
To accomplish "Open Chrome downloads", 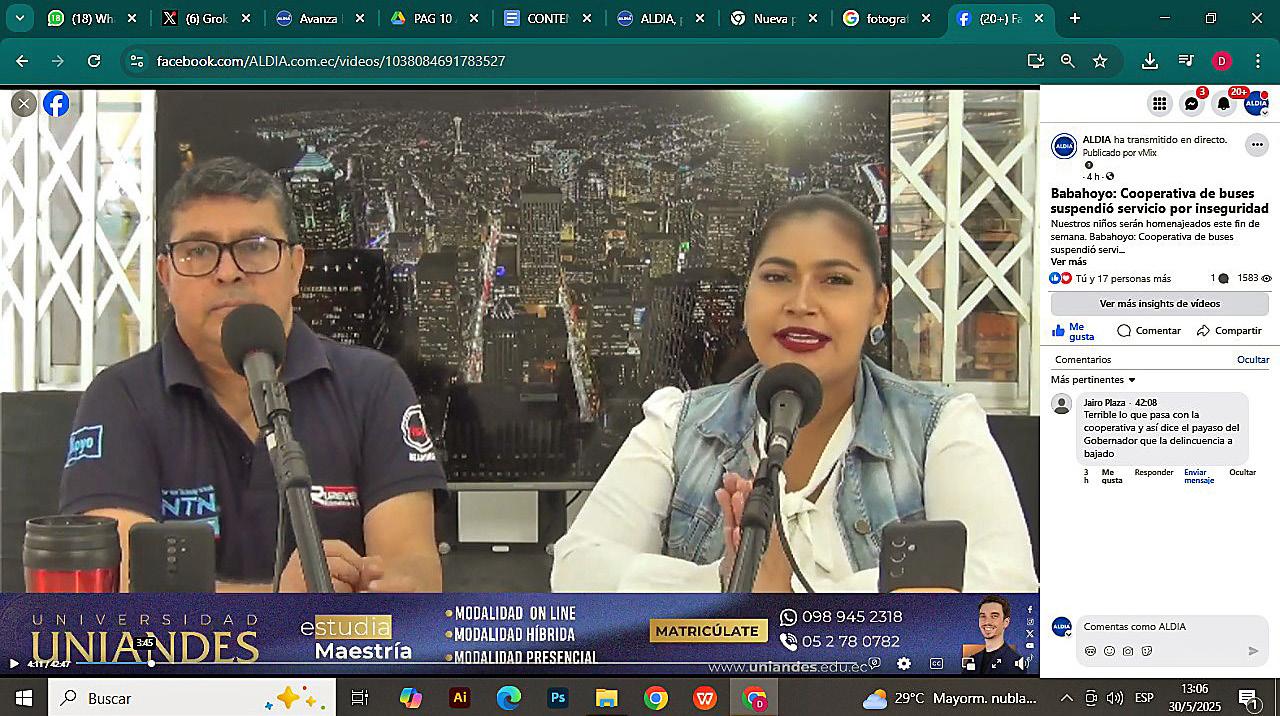I will (x=1150, y=61).
